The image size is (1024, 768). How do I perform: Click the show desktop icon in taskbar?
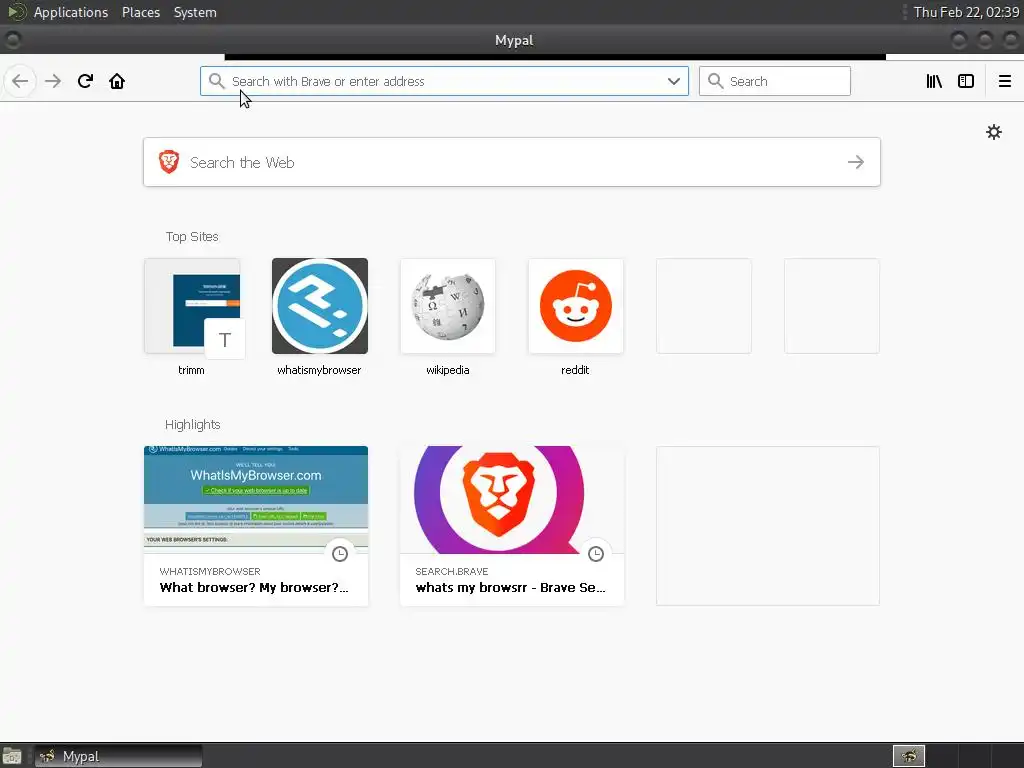click(x=12, y=756)
